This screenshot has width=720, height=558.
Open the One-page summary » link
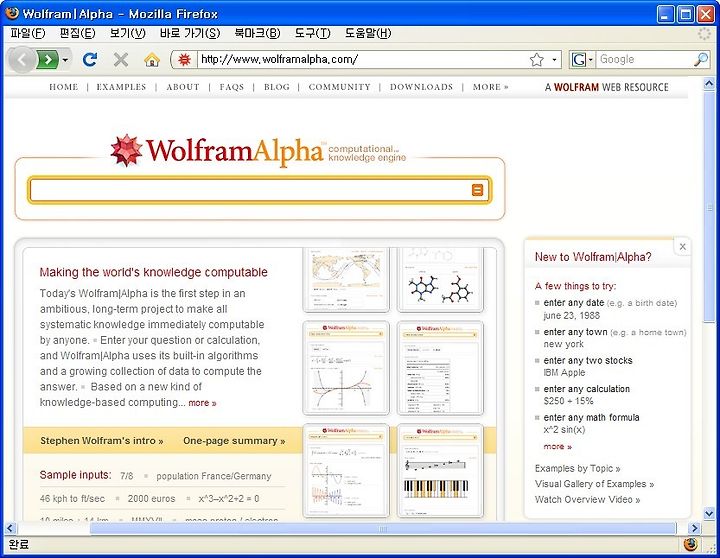[x=234, y=440]
